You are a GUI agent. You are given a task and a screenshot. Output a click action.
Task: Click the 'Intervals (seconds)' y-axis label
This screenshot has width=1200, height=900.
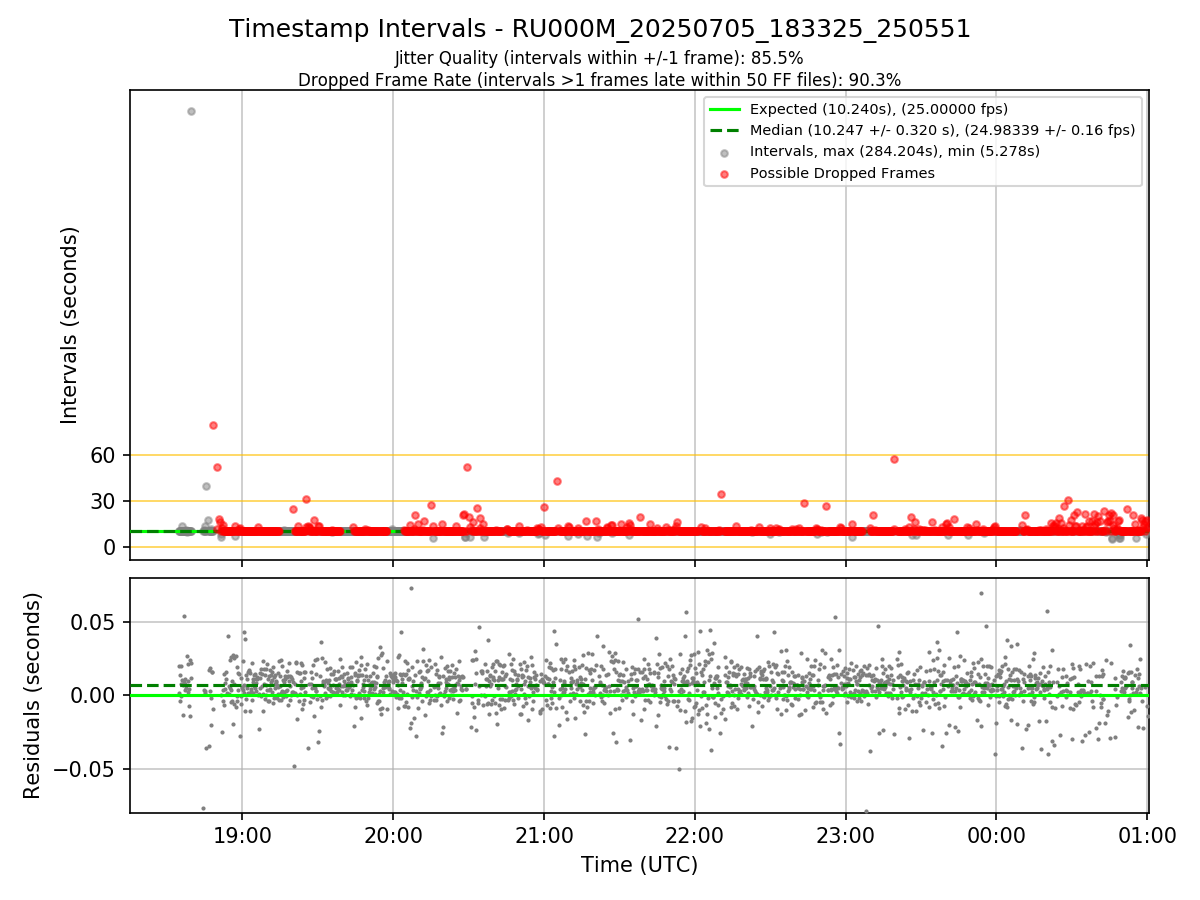coord(69,325)
